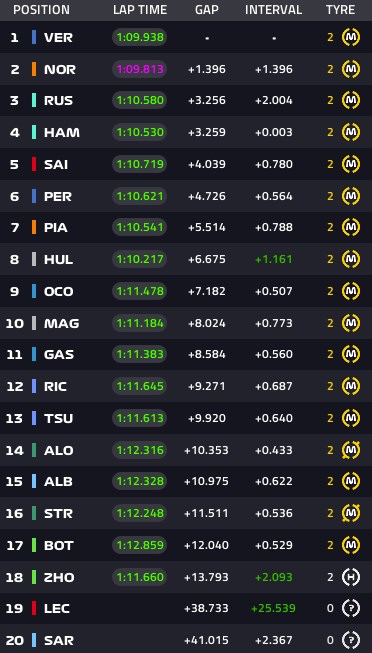Image resolution: width=372 pixels, height=653 pixels.
Task: Select the INTERVAL column header
Action: (273, 10)
